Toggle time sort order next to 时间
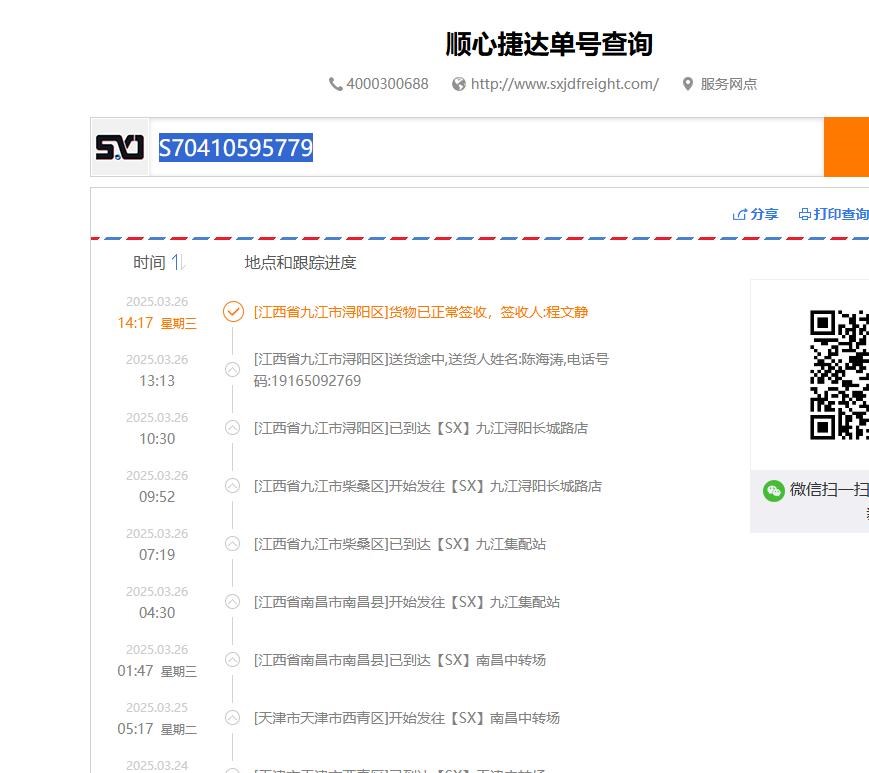The height and width of the screenshot is (773, 869). [x=177, y=262]
